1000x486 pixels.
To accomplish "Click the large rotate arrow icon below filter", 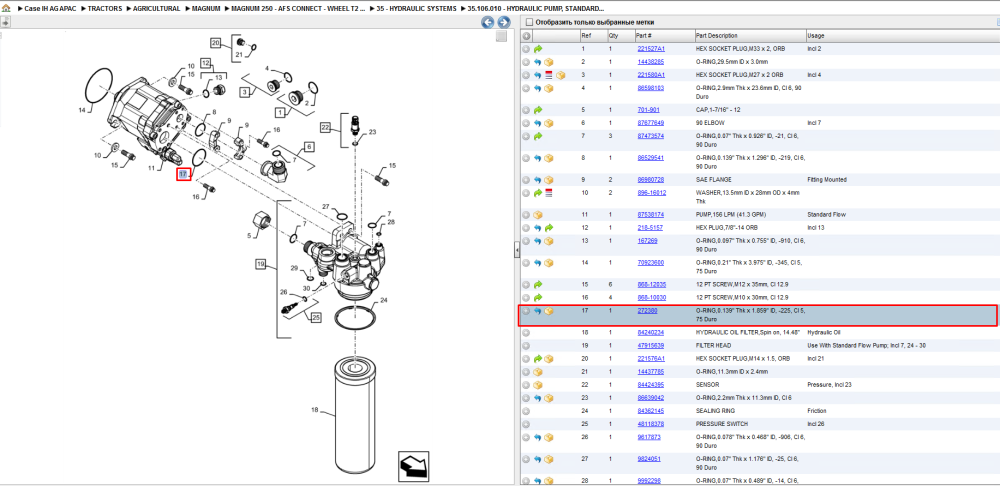I will 413,467.
